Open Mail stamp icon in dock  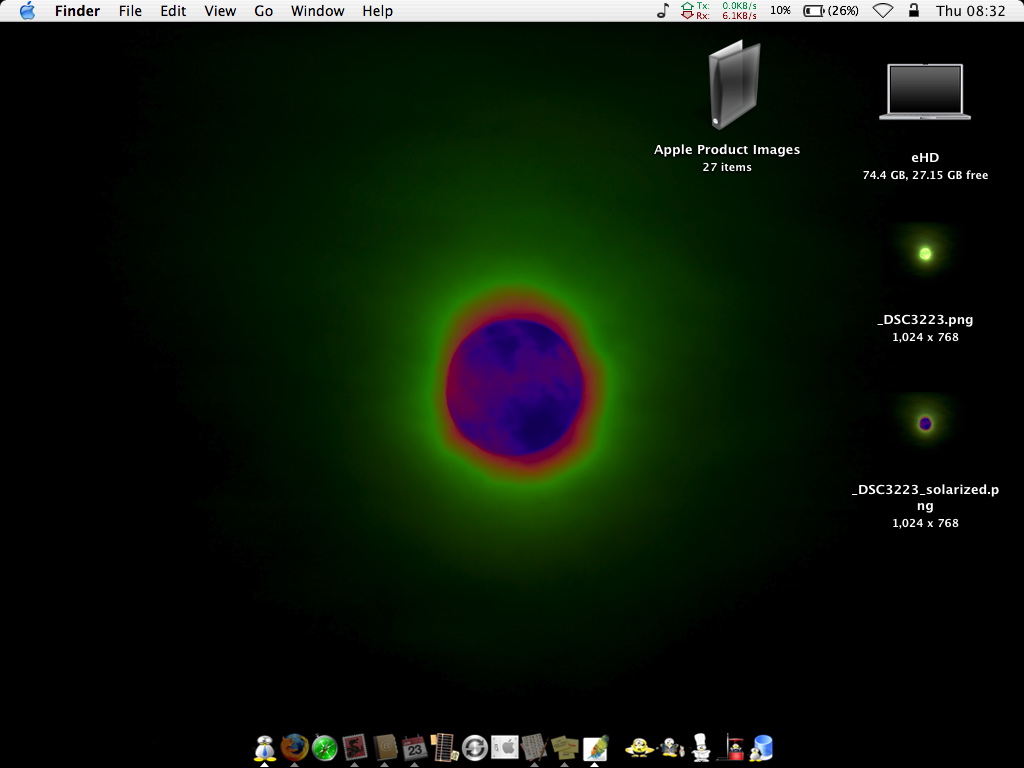tap(354, 747)
